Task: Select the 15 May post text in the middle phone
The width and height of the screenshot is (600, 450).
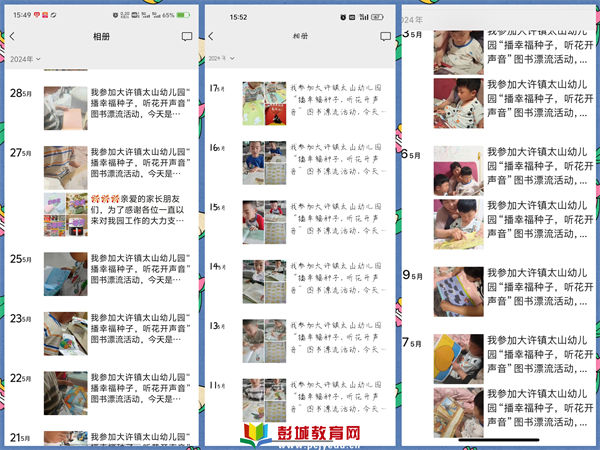Action: pyautogui.click(x=338, y=218)
